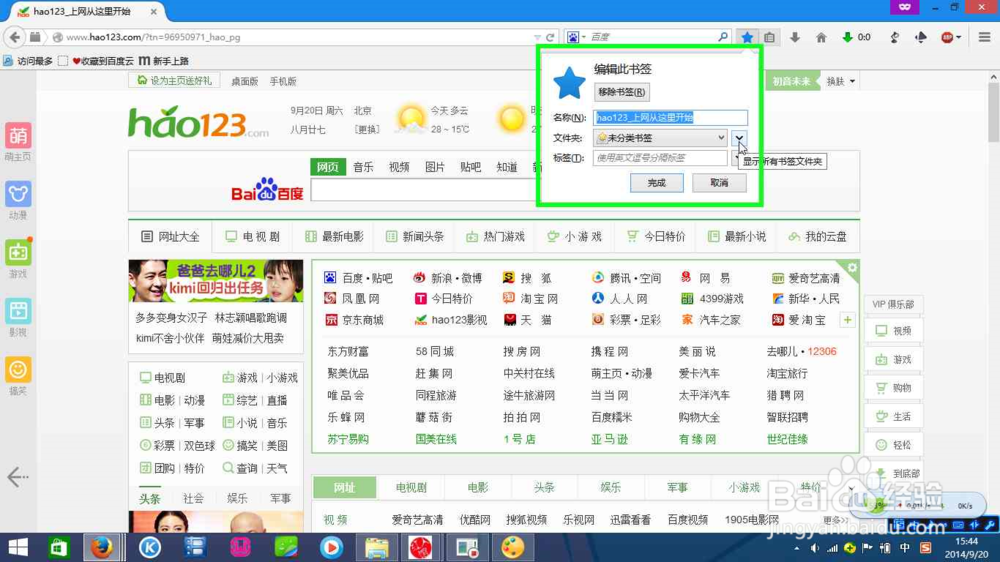This screenshot has height=562, width=1000.
Task: Open the bookmarks list icon next to the star
Action: (770, 37)
